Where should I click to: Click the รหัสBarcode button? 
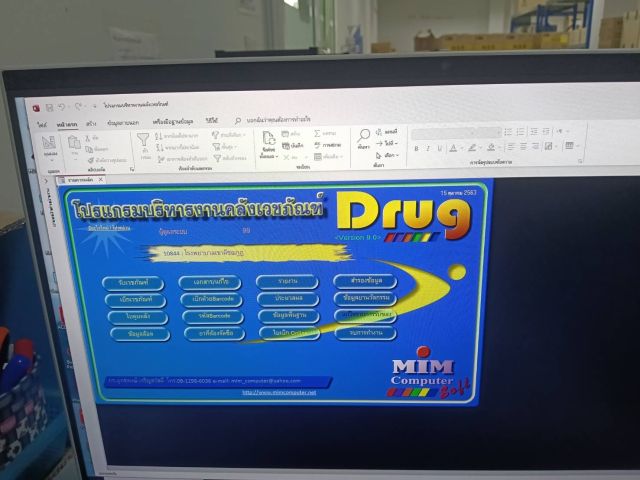pyautogui.click(x=213, y=316)
